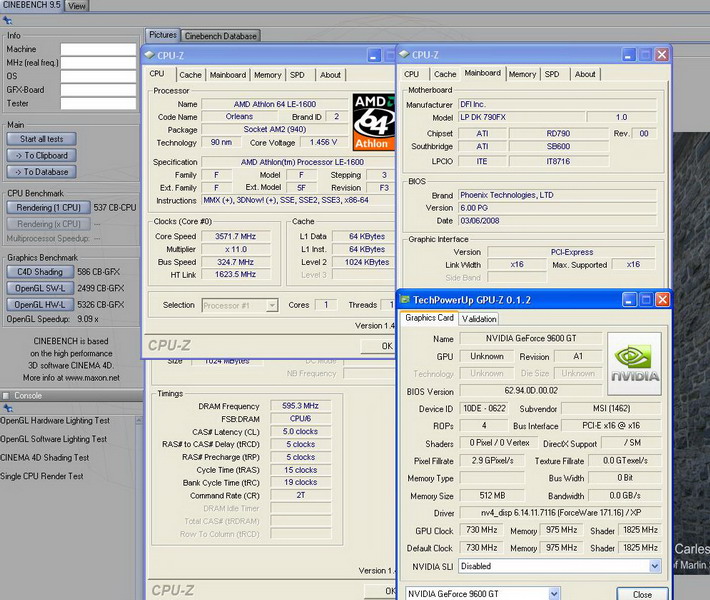Collapse the Console panel header icon
Image resolution: width=710 pixels, height=600 pixels.
[6, 396]
